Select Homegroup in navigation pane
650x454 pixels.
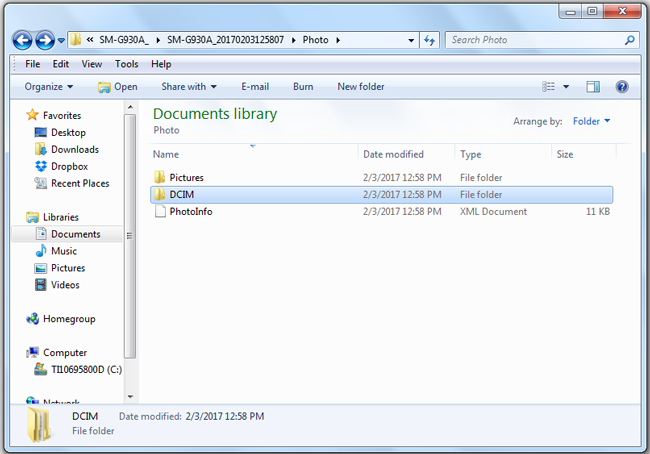61,319
